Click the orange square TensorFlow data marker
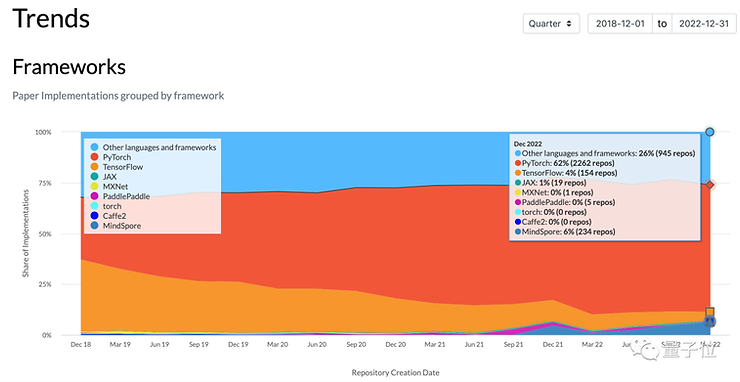 point(710,312)
